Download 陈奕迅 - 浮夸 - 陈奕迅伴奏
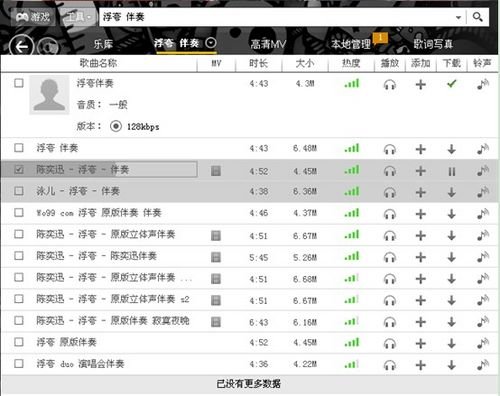 point(452,257)
